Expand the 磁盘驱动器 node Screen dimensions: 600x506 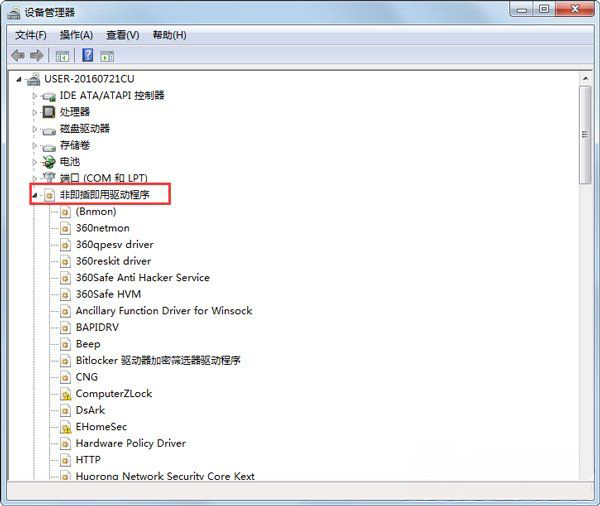pos(34,129)
